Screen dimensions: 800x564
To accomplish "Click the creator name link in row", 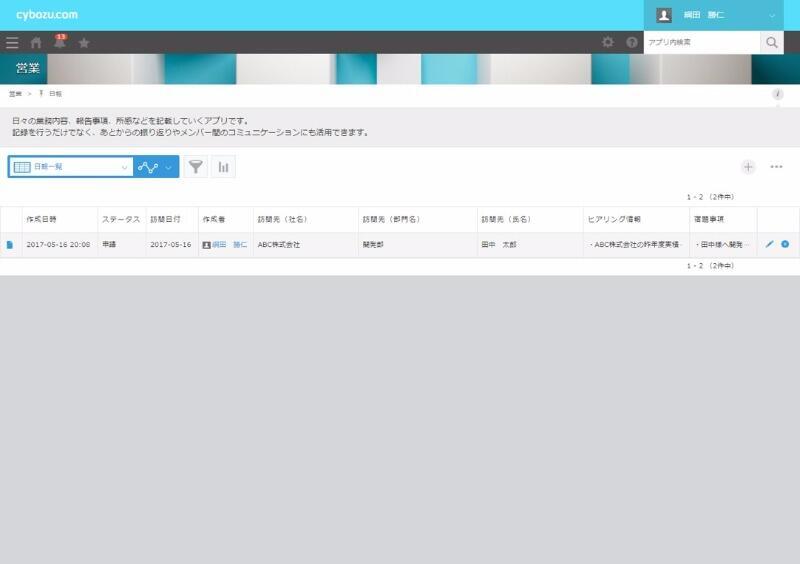I will click(230, 245).
